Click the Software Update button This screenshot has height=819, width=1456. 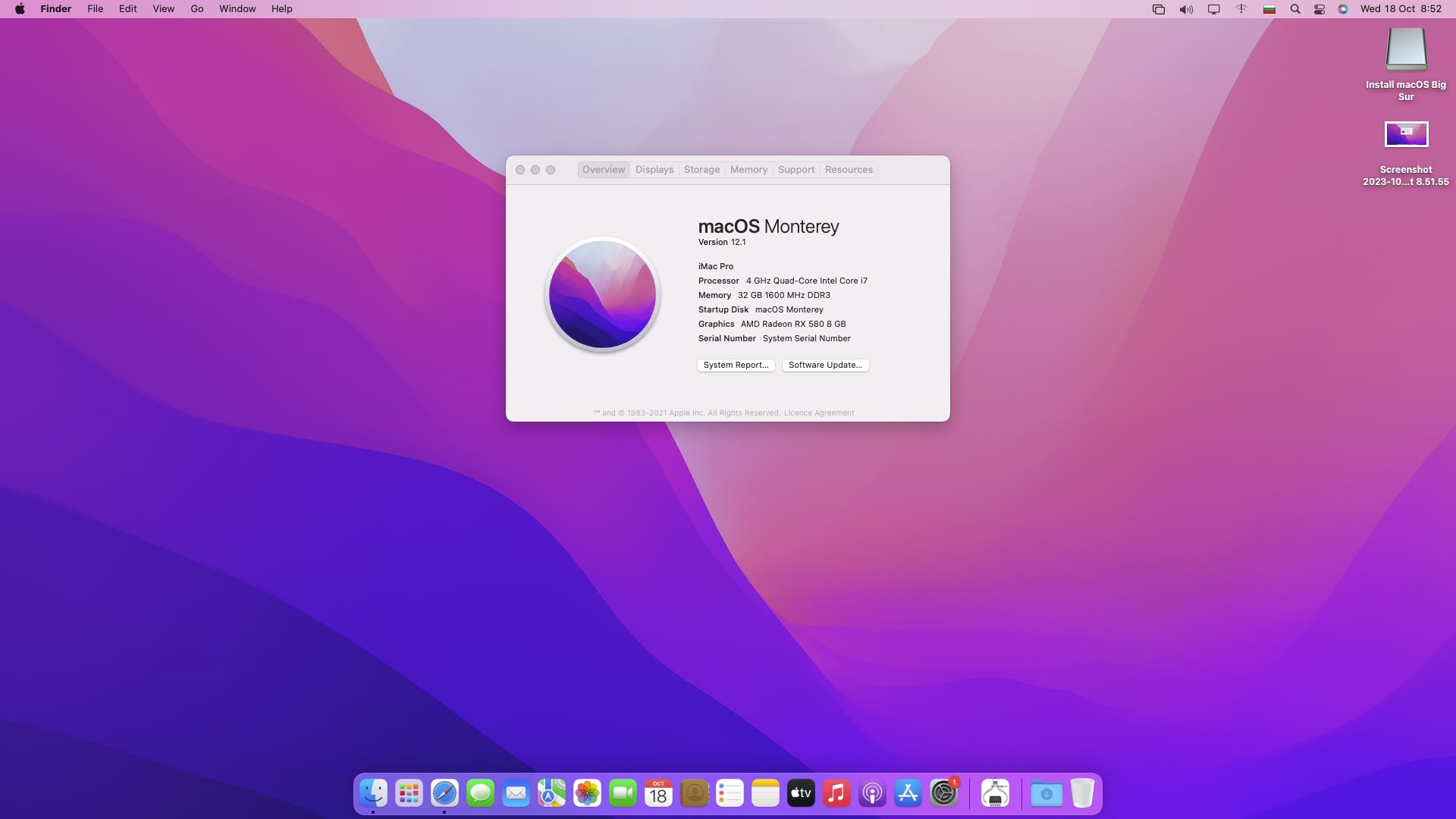pyautogui.click(x=825, y=366)
